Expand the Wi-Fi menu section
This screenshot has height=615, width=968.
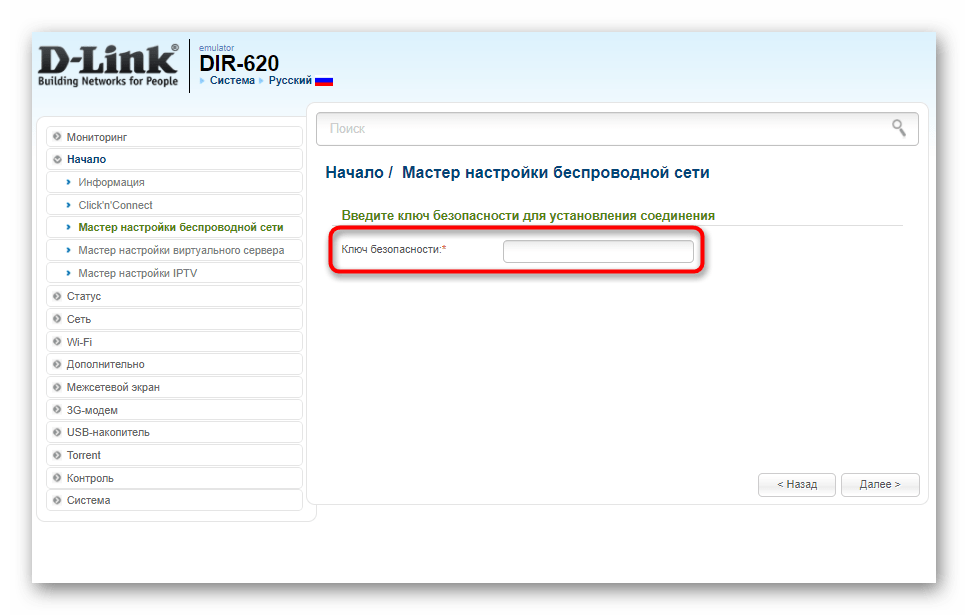click(174, 341)
